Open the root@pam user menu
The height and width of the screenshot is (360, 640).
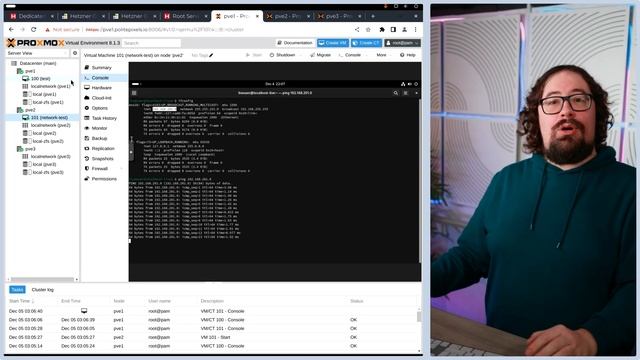pos(402,43)
